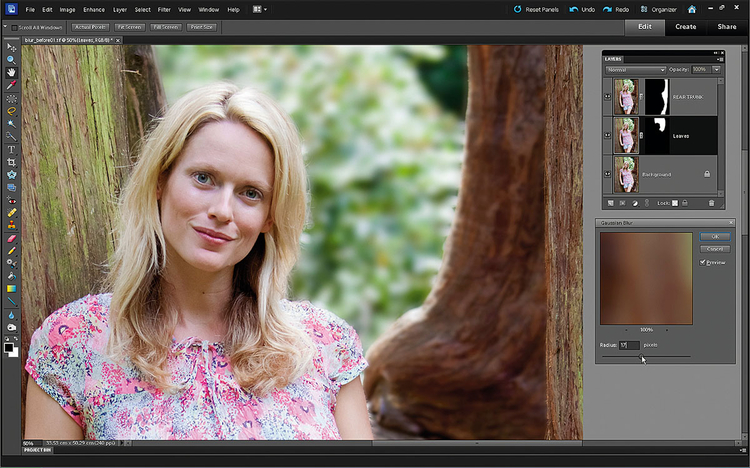Open the Filter menu
Screen dimensions: 750x468
164,10
